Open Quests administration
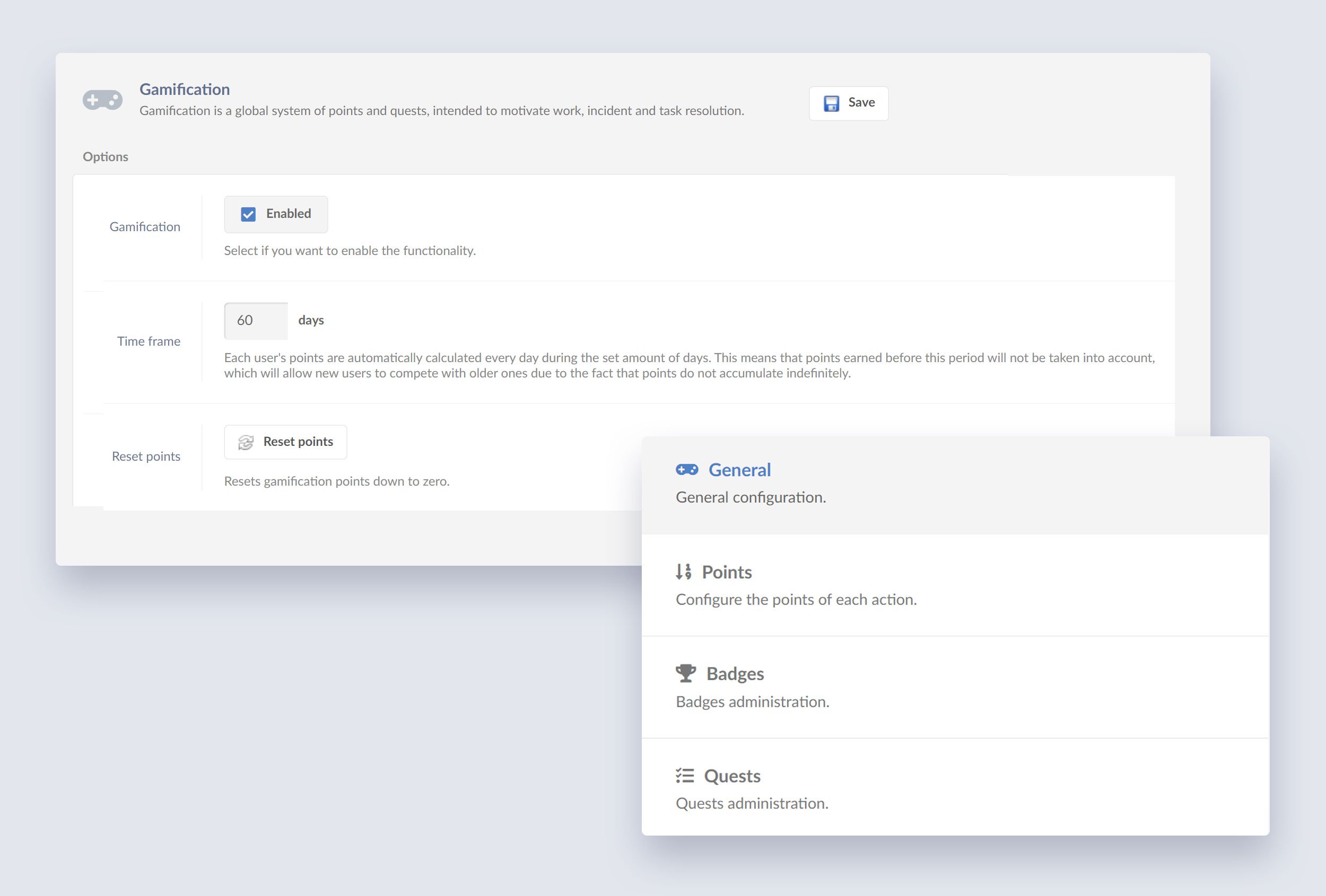The height and width of the screenshot is (896, 1326). (733, 775)
